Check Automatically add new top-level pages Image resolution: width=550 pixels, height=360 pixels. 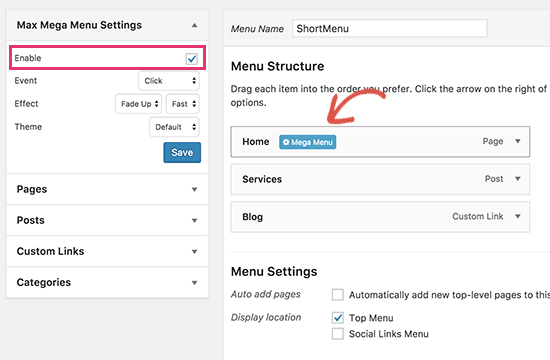point(338,294)
